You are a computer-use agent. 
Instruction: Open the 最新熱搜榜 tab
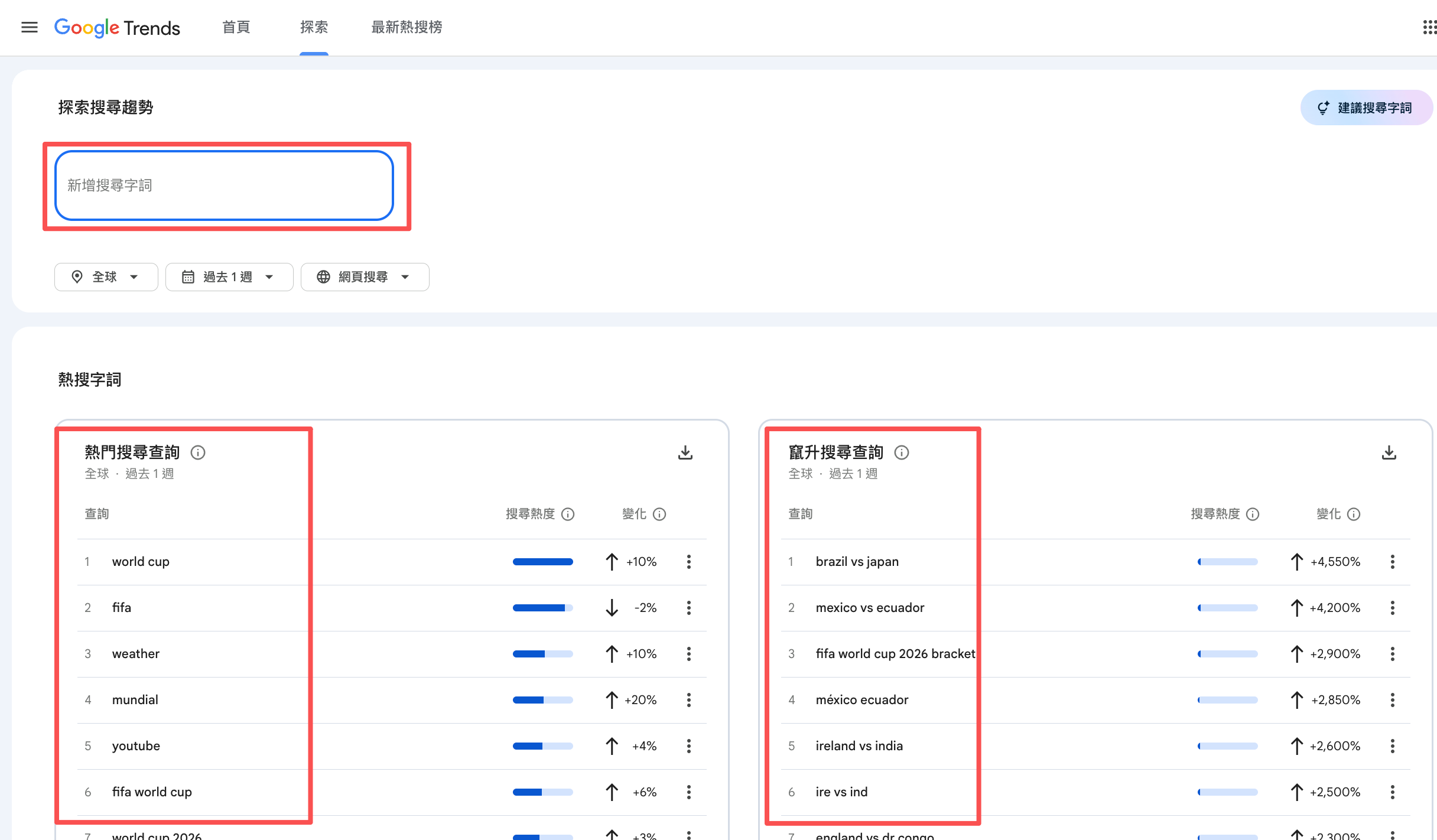(407, 27)
